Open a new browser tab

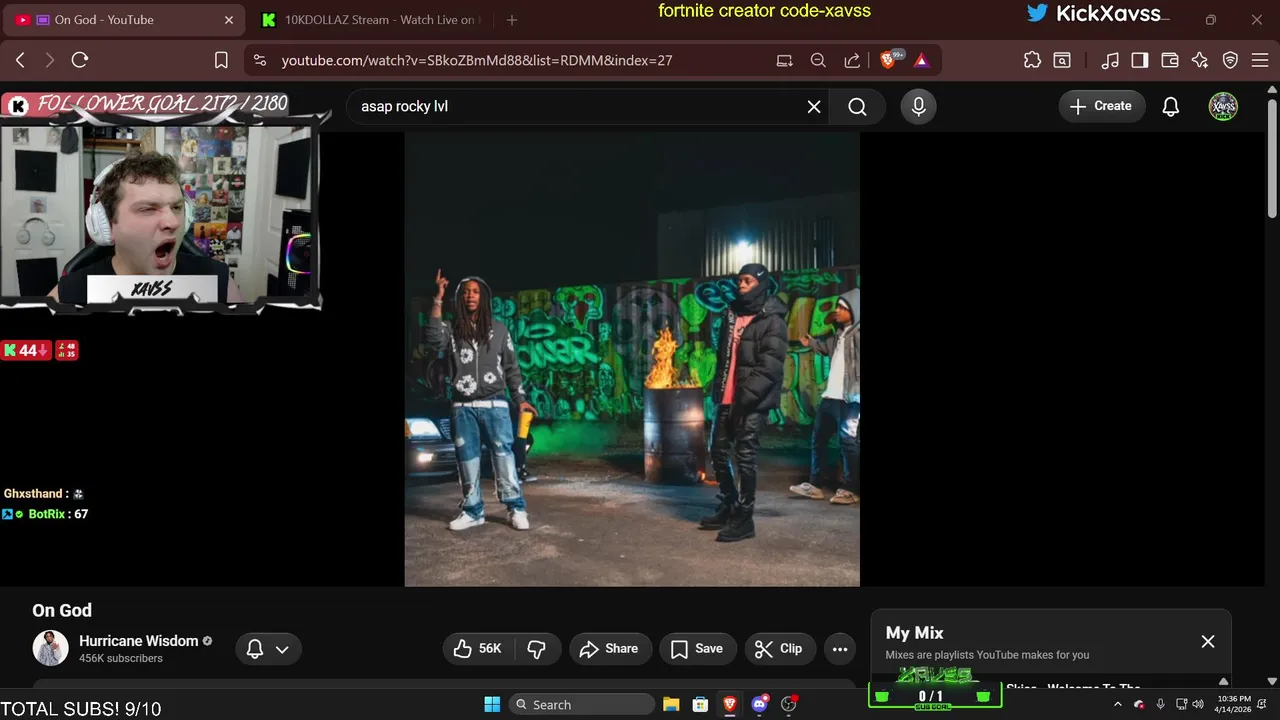pyautogui.click(x=512, y=20)
